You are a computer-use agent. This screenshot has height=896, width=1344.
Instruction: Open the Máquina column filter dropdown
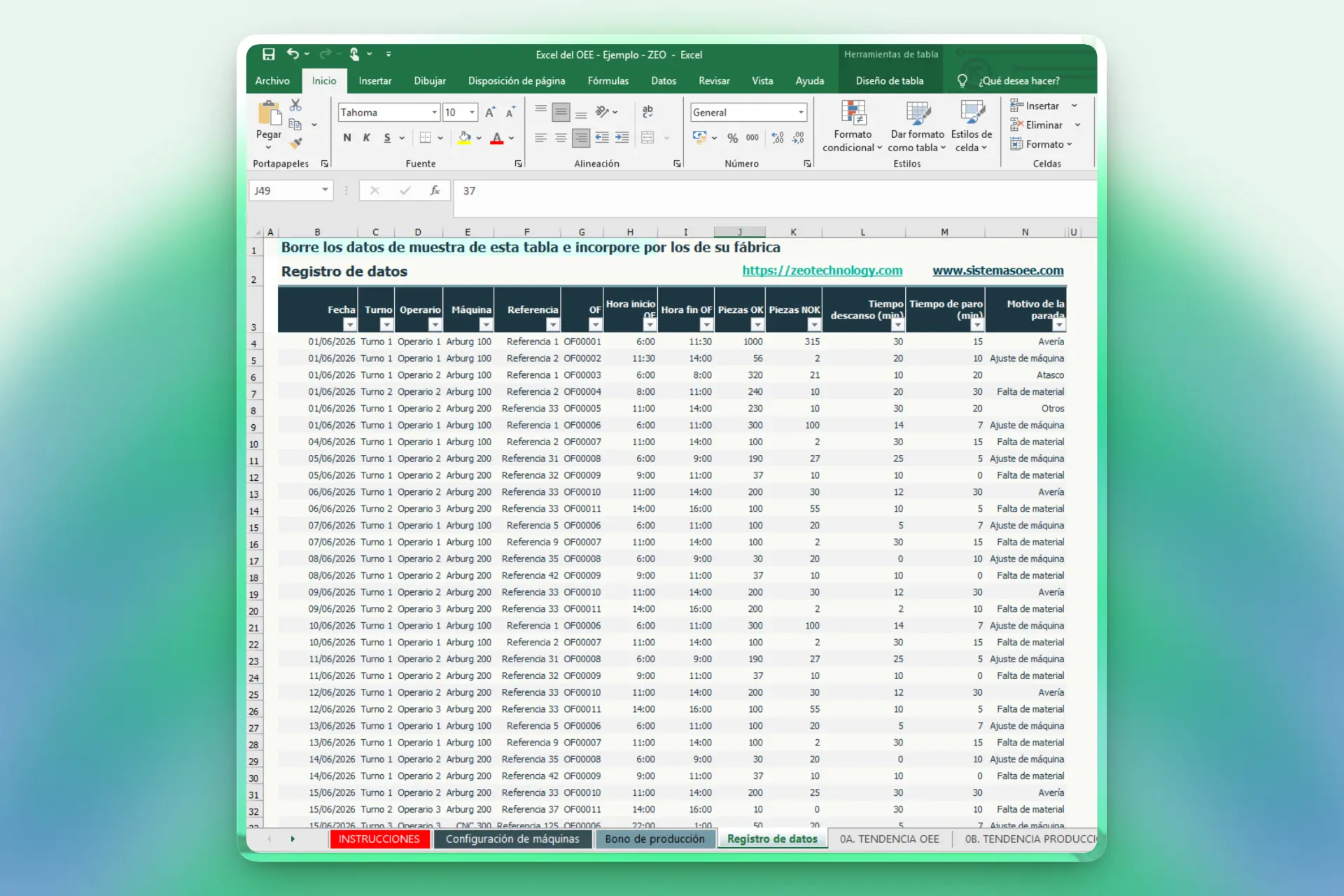click(485, 325)
